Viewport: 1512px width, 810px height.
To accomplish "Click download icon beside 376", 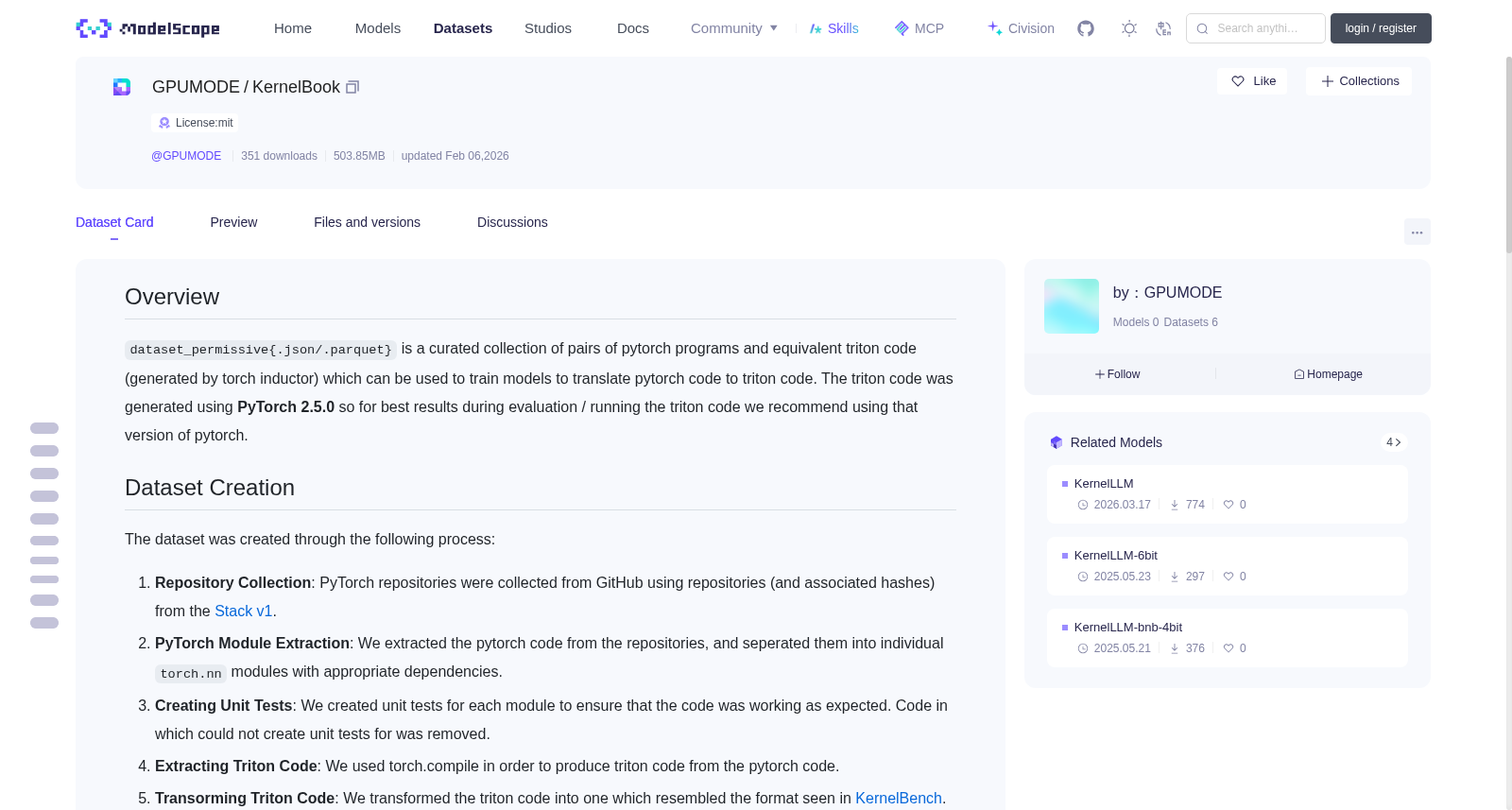I will click(x=1175, y=648).
